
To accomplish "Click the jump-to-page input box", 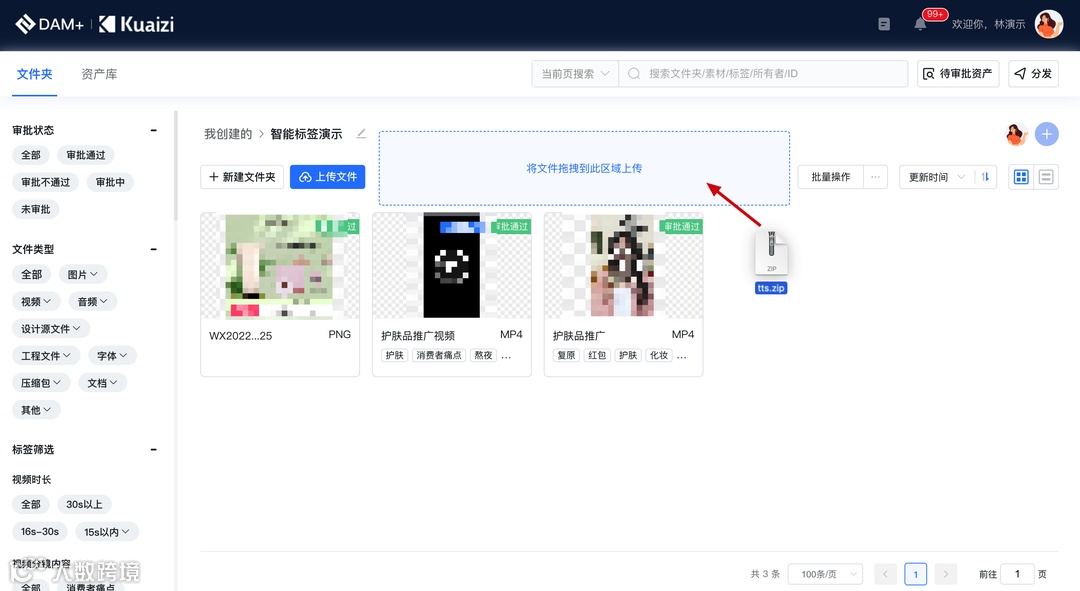I will [x=1017, y=574].
